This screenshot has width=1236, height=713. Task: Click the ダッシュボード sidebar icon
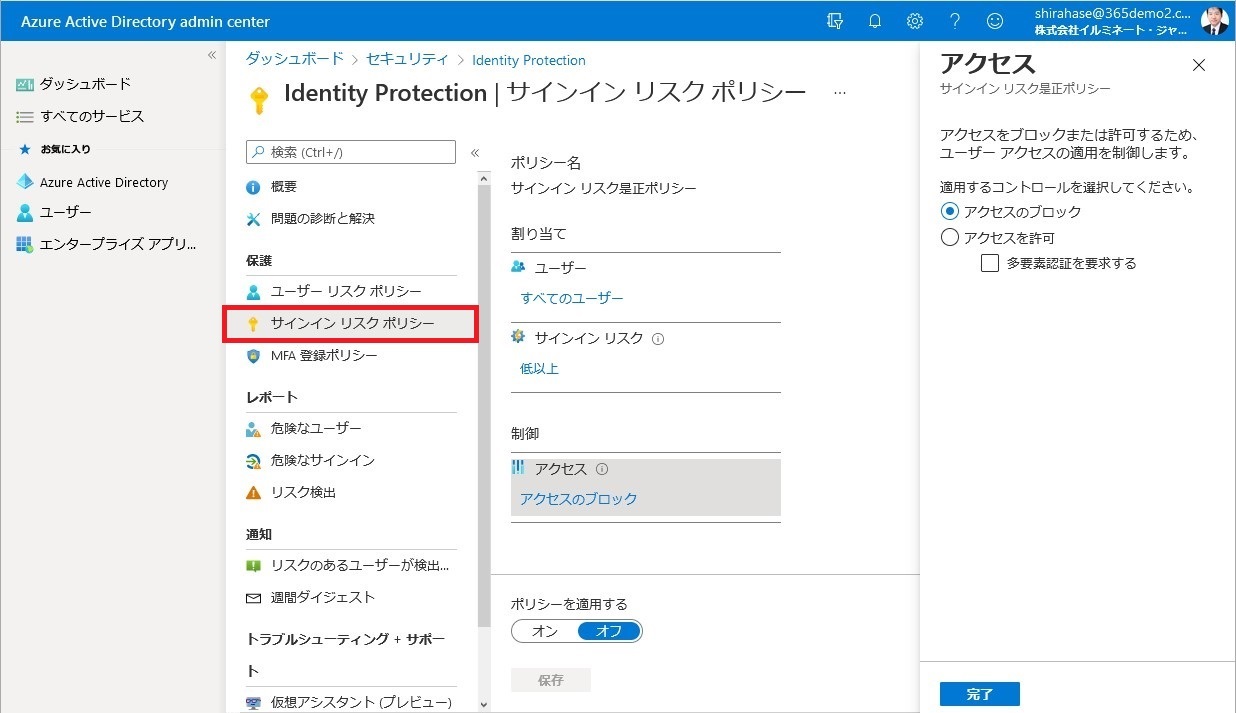[25, 85]
